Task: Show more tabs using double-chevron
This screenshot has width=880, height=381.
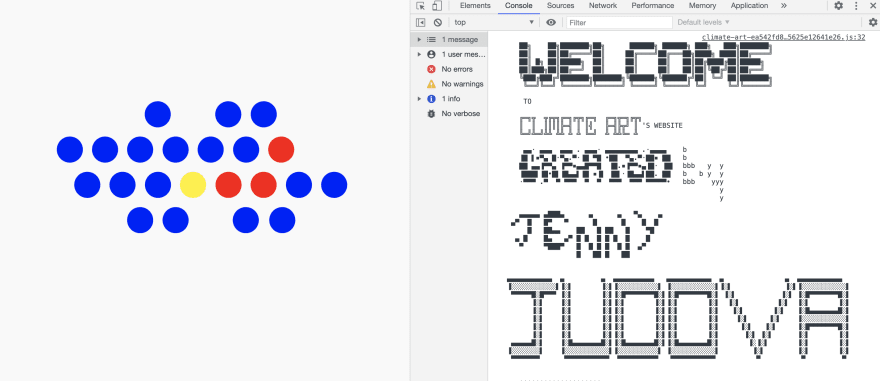Action: [783, 6]
